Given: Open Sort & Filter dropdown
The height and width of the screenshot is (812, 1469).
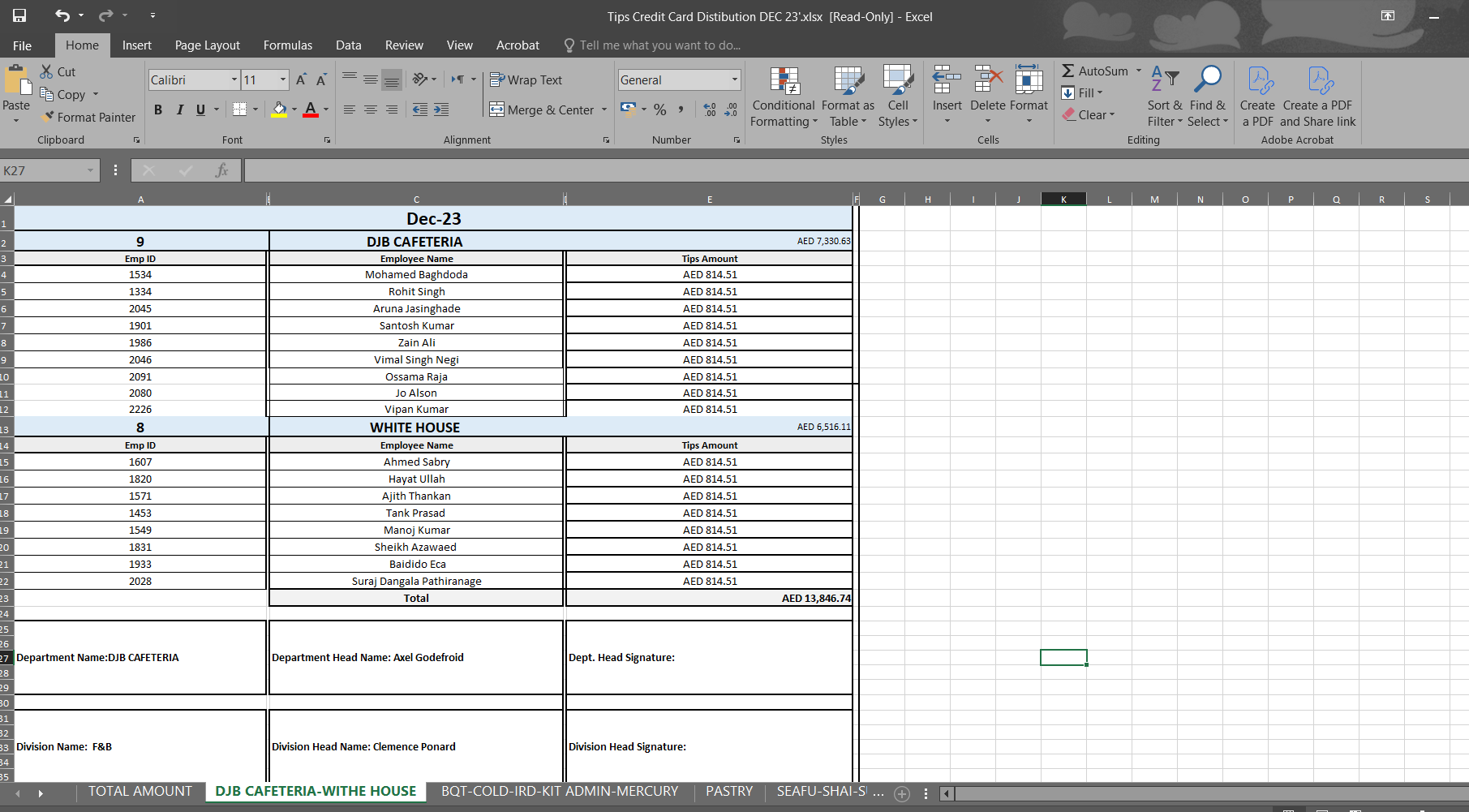Looking at the screenshot, I should tap(1165, 97).
